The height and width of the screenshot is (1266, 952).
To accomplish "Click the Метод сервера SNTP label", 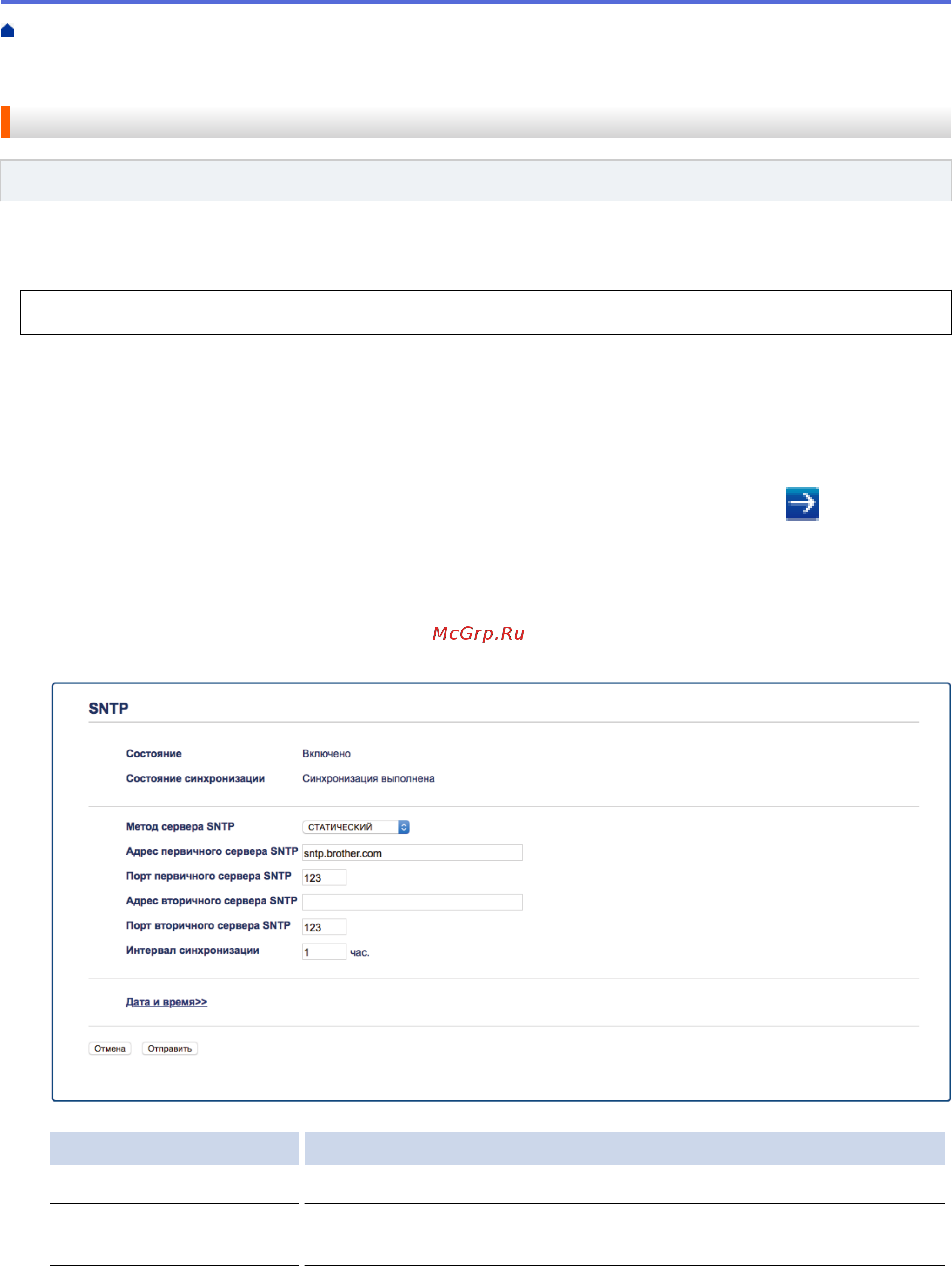I will (x=180, y=826).
